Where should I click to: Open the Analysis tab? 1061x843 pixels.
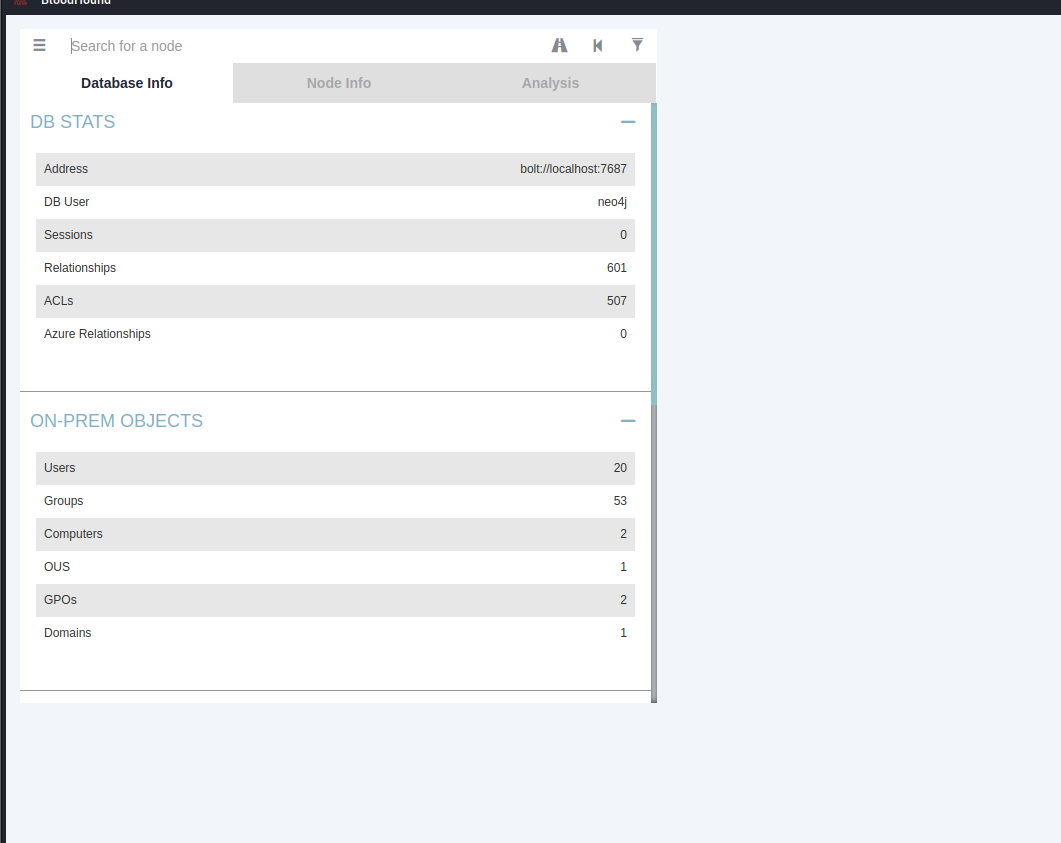coord(550,83)
